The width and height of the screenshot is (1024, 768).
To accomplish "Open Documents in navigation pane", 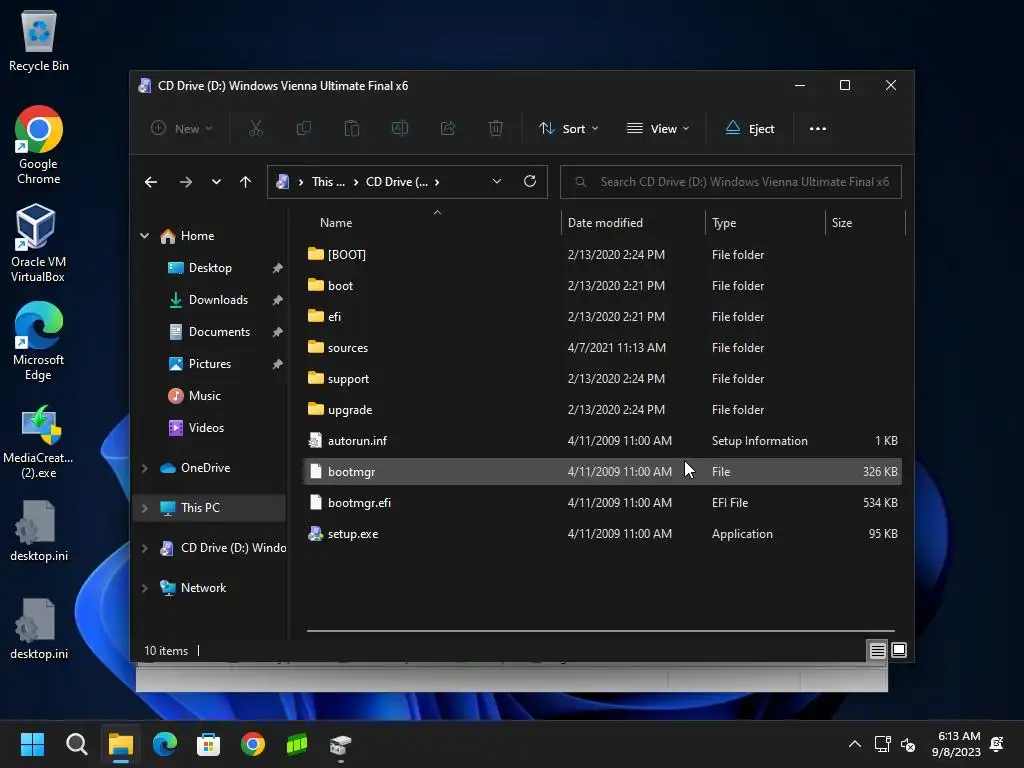I will tap(219, 332).
